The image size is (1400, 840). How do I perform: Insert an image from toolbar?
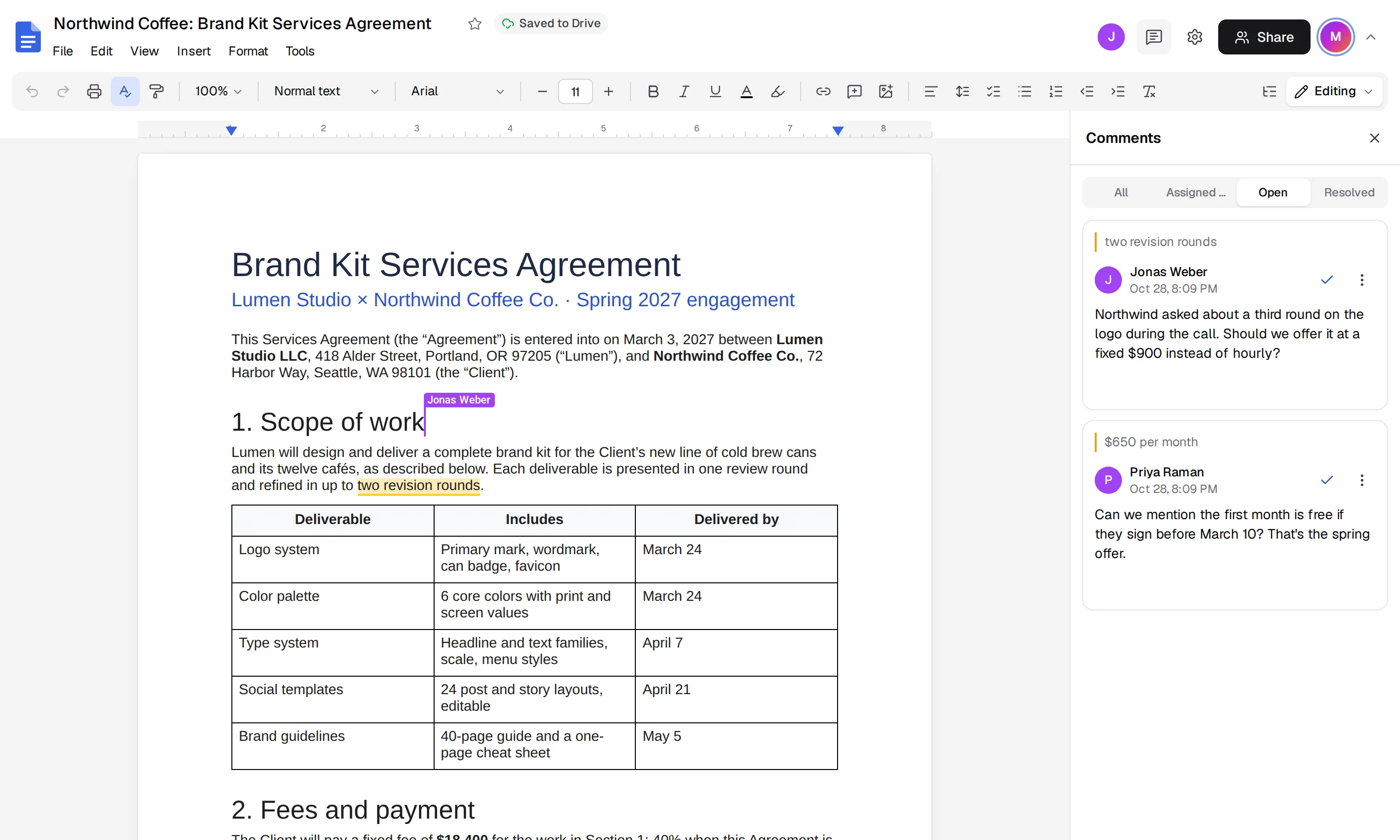(x=886, y=91)
